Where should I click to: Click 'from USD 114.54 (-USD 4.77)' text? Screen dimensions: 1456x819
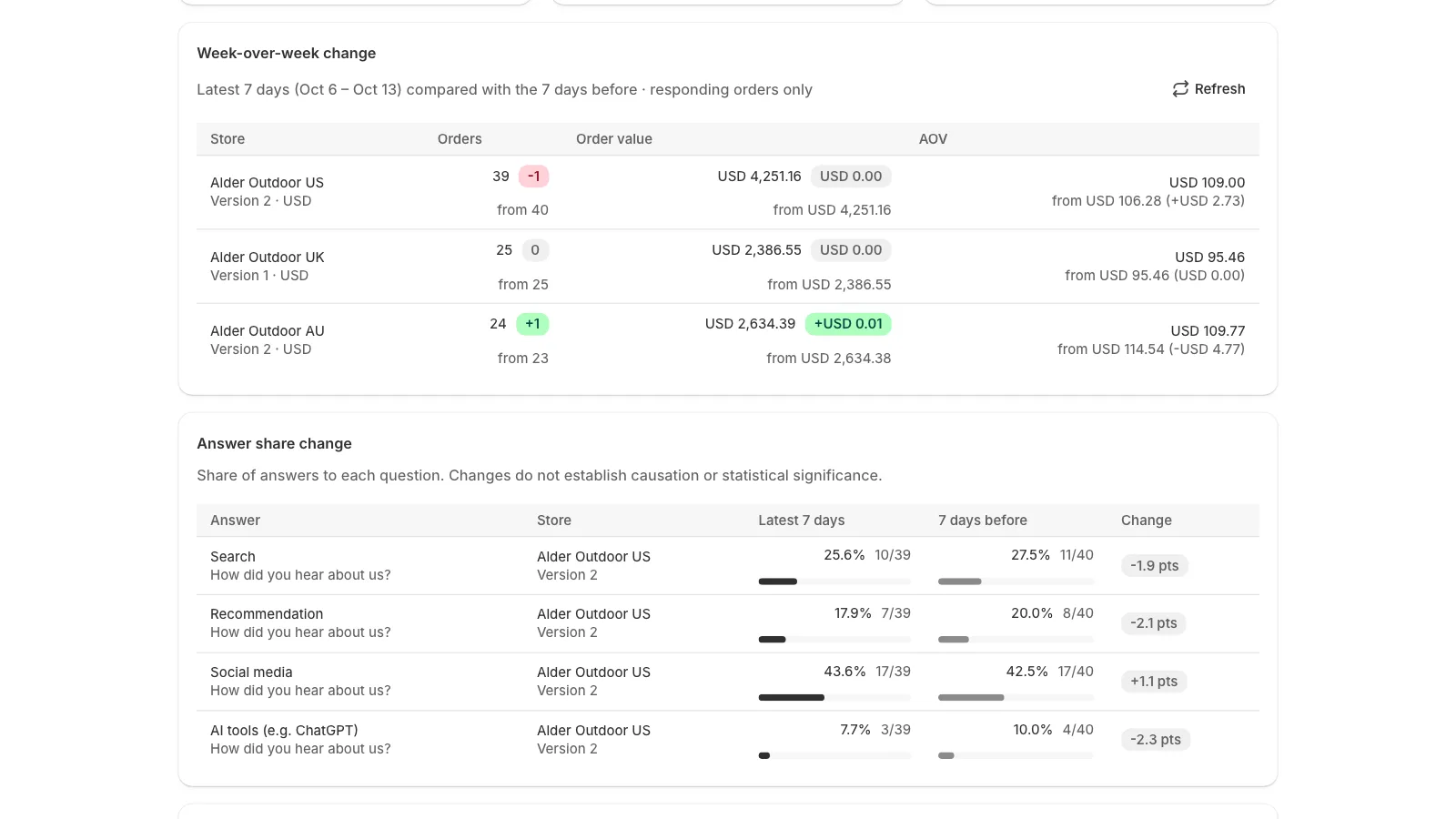[1151, 349]
